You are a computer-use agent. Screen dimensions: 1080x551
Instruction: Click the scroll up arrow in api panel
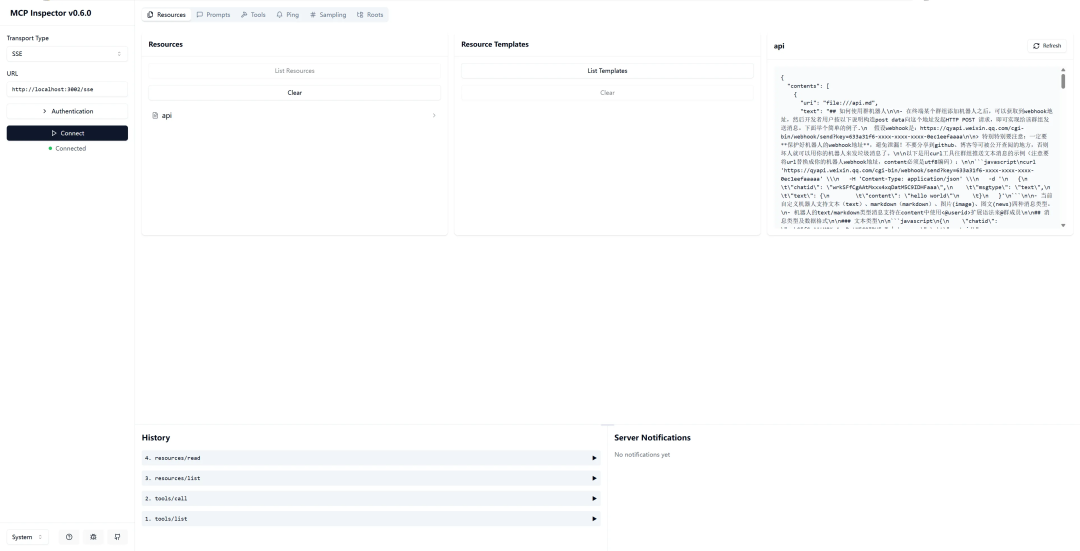tap(1063, 70)
